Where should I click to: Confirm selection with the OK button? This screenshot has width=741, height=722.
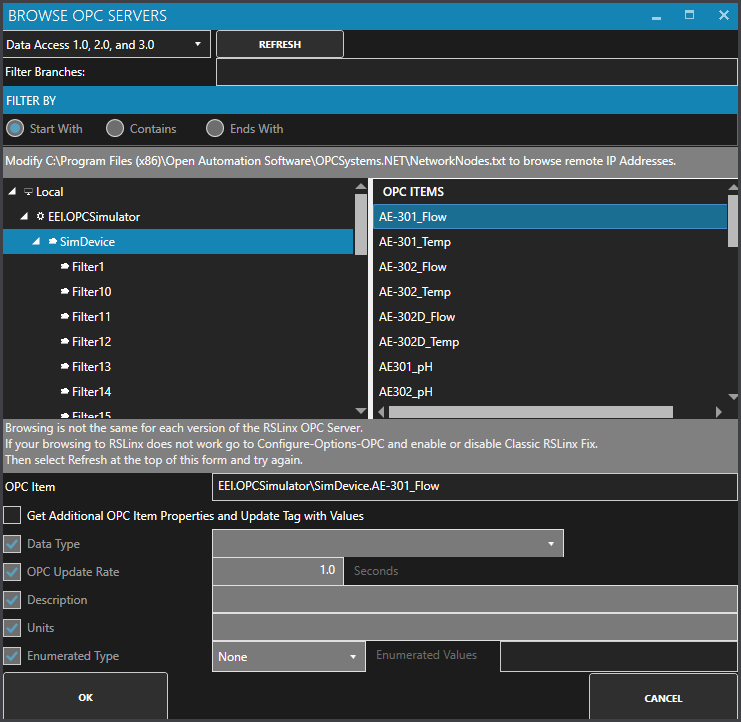pos(85,698)
